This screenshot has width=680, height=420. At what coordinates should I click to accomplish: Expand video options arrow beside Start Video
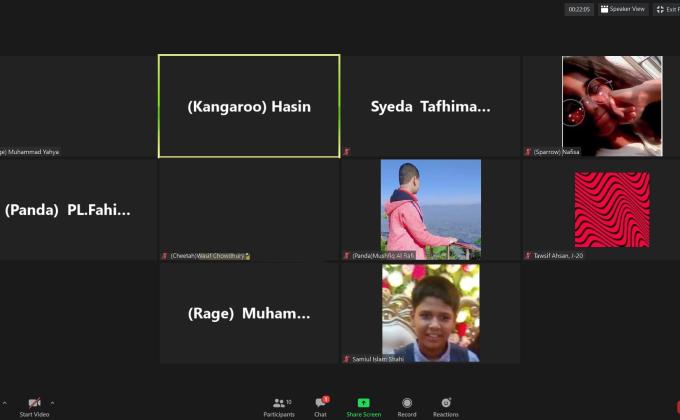(52, 402)
